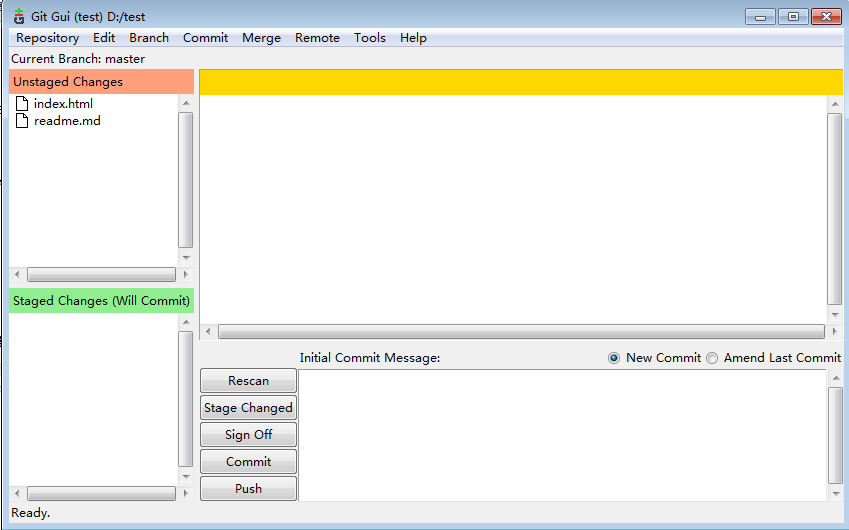Click the commit message vertical scrollbar thumb
The height and width of the screenshot is (530, 849).
835,436
